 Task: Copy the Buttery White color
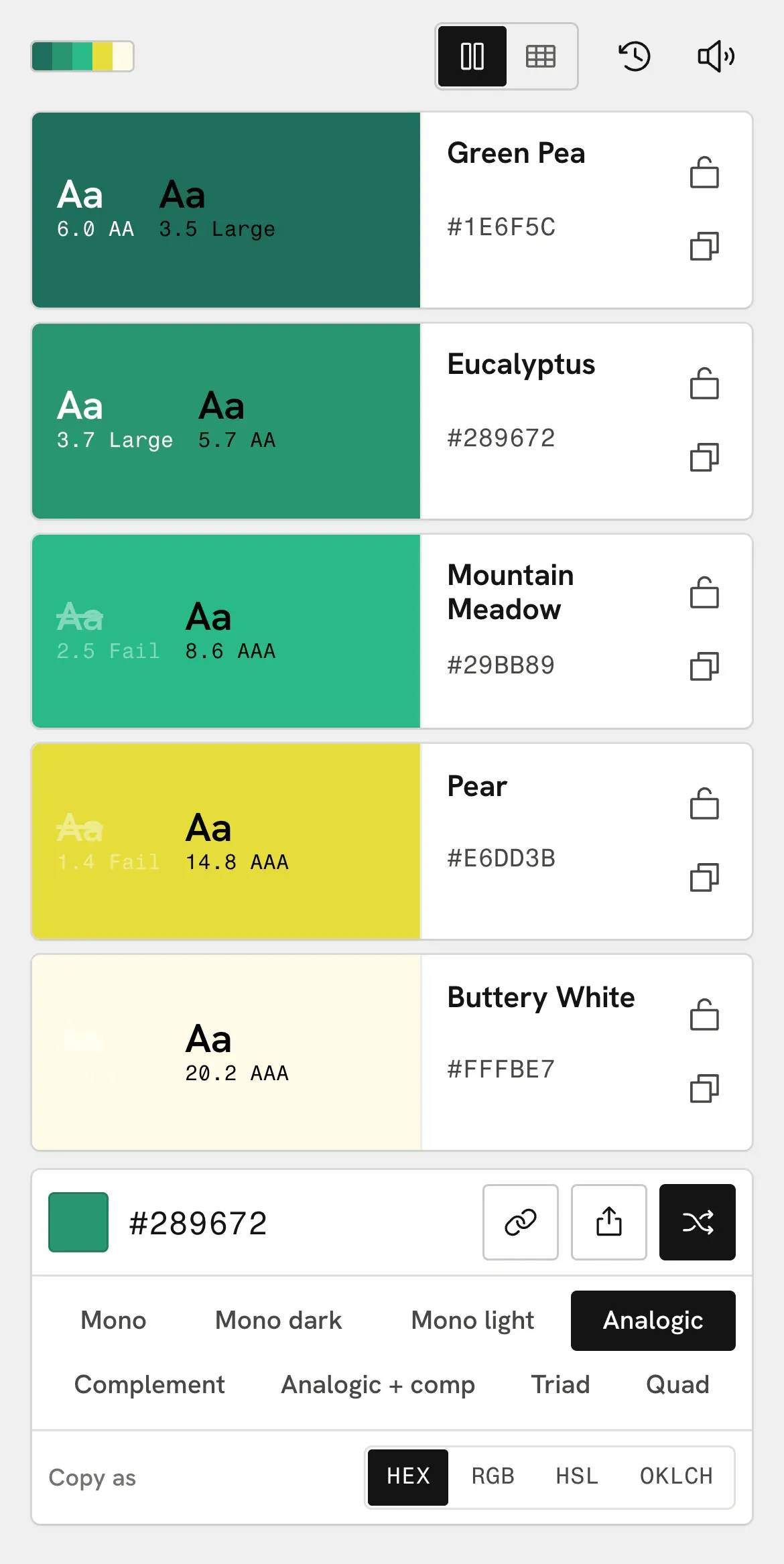(704, 1088)
